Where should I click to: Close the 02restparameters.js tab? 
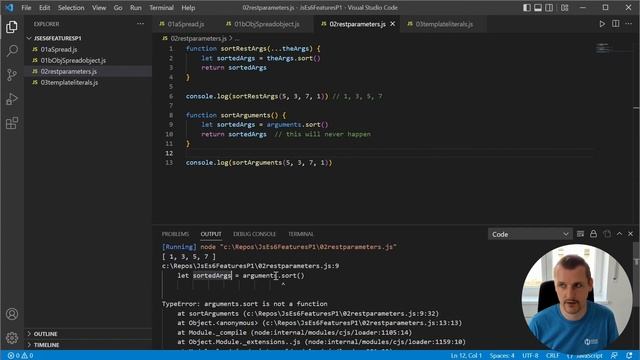(x=393, y=24)
